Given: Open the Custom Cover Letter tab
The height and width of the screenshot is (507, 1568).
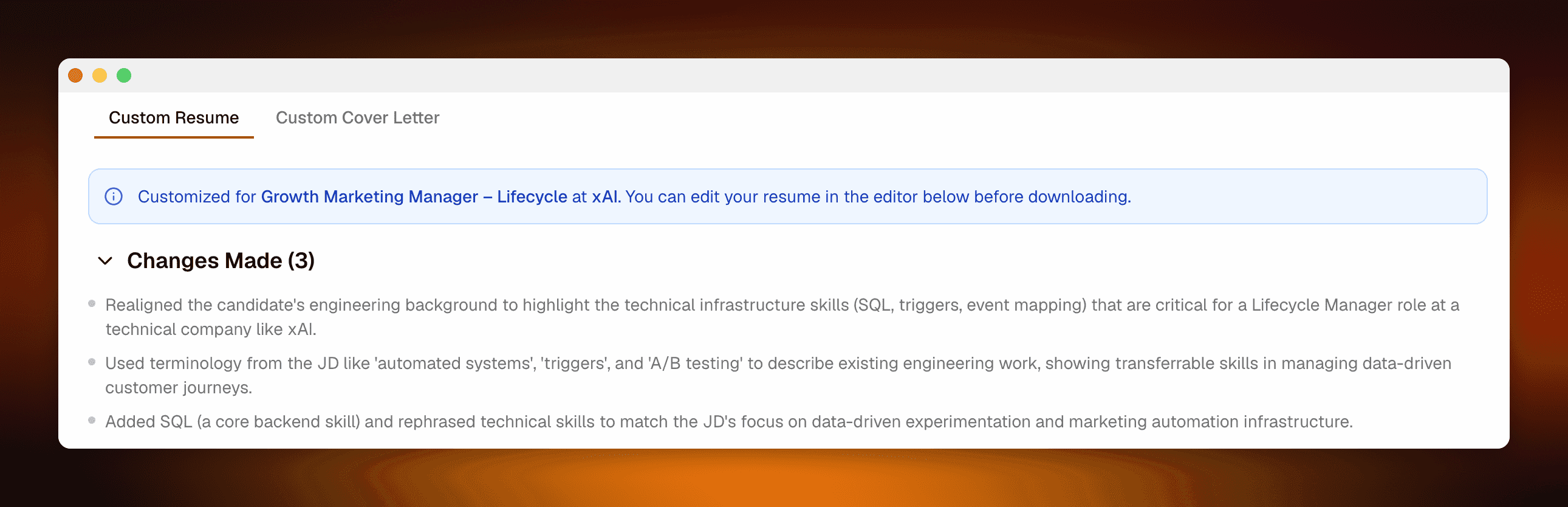Looking at the screenshot, I should coord(357,117).
